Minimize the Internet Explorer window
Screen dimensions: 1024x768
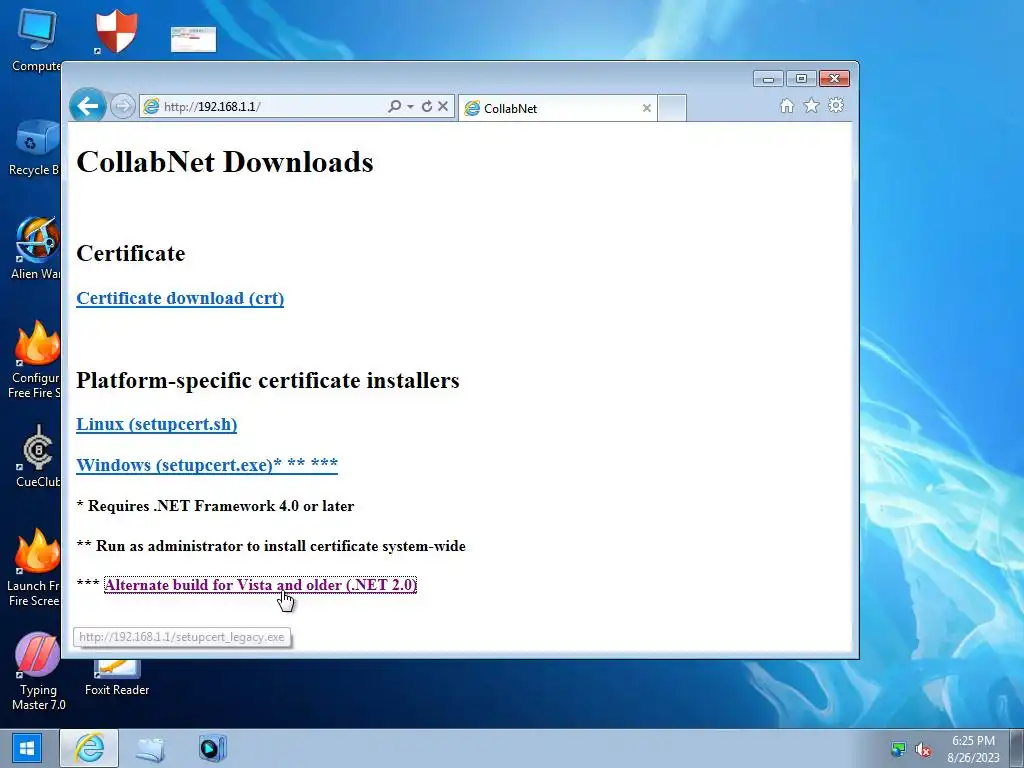tap(768, 79)
